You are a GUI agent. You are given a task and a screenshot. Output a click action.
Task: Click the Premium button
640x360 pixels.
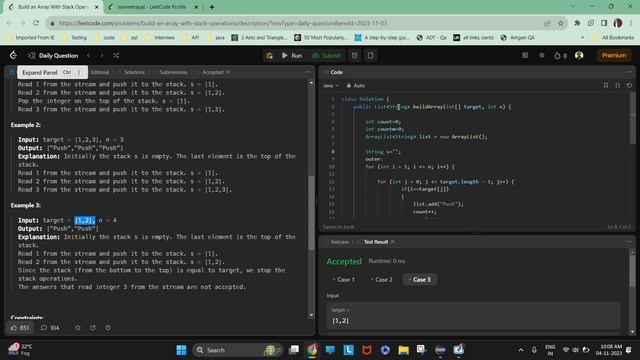tap(613, 56)
